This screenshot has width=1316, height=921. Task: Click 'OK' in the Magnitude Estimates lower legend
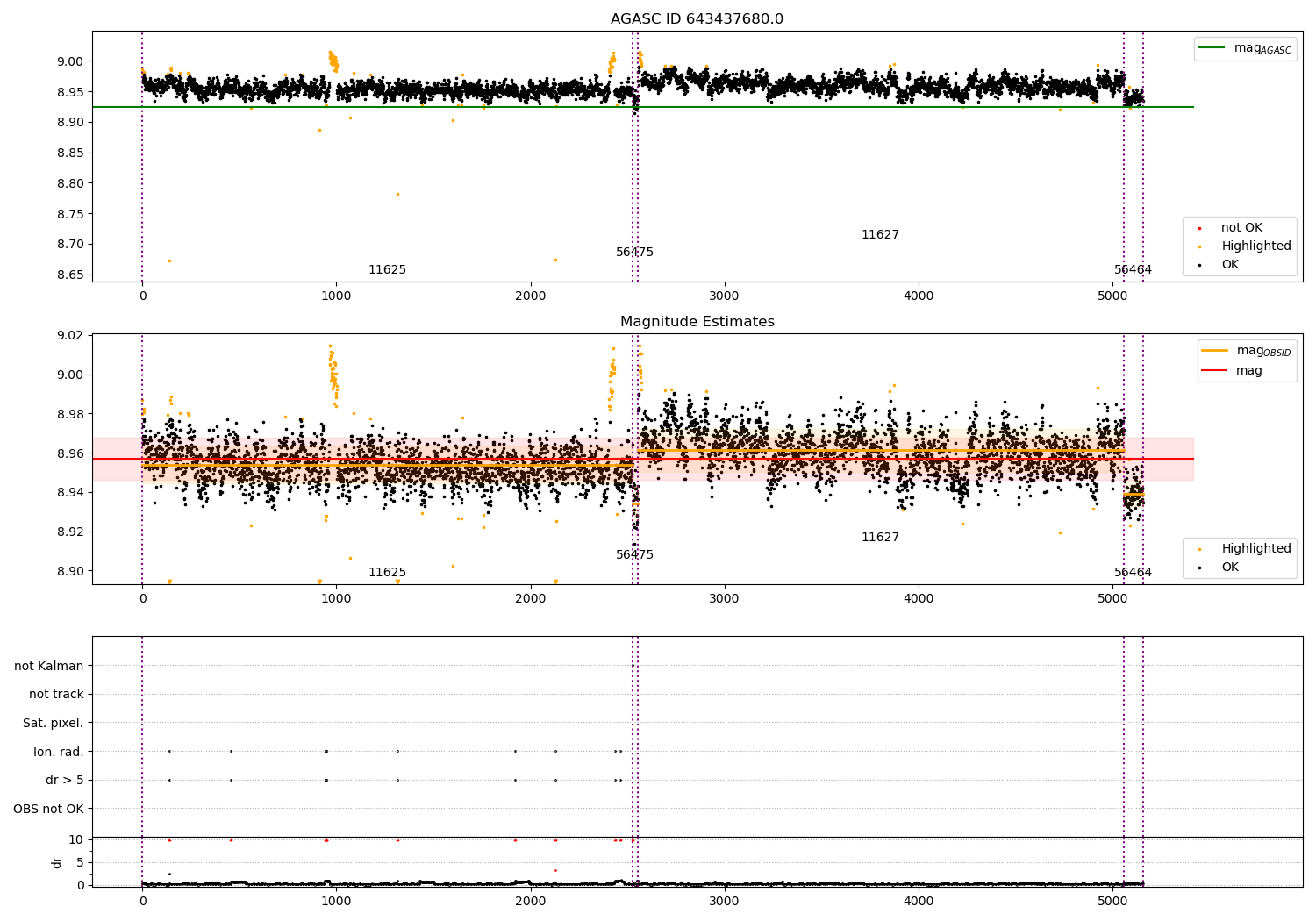tap(1230, 568)
